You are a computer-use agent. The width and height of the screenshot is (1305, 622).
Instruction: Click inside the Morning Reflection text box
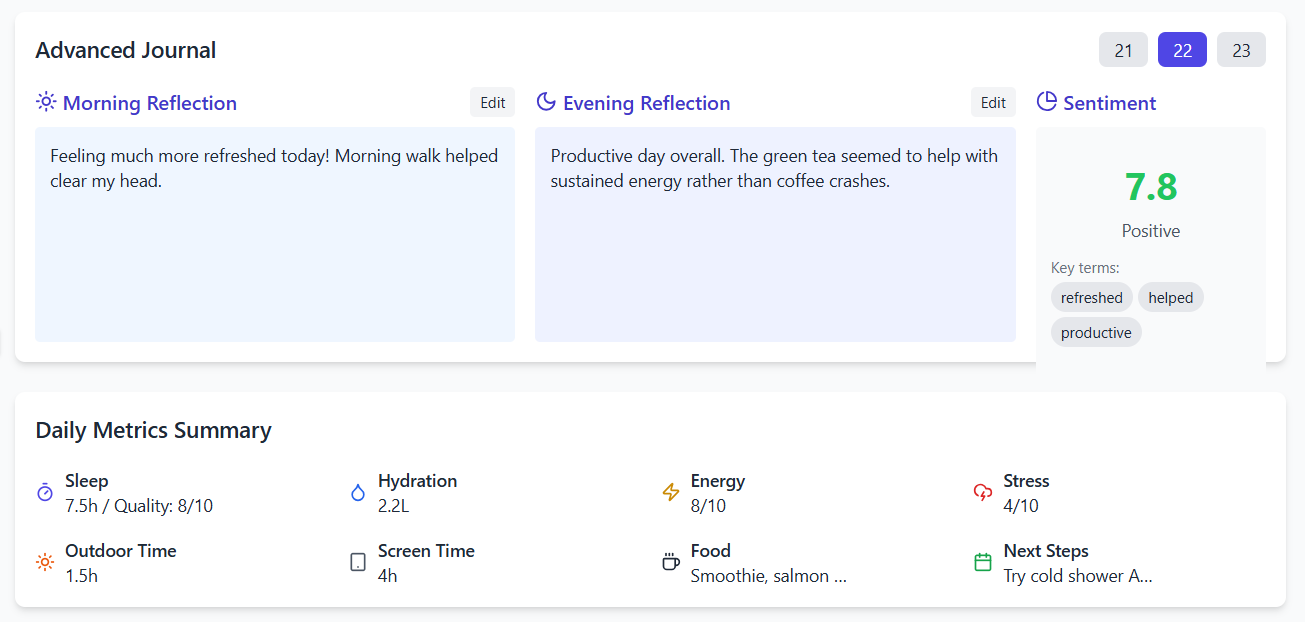coord(275,260)
